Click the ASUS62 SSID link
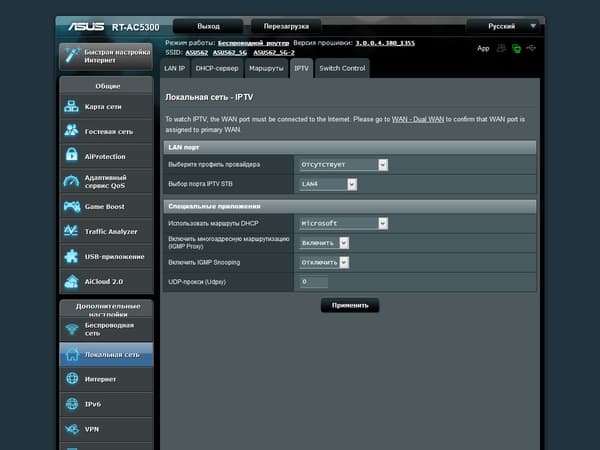The height and width of the screenshot is (450, 600). pyautogui.click(x=197, y=52)
